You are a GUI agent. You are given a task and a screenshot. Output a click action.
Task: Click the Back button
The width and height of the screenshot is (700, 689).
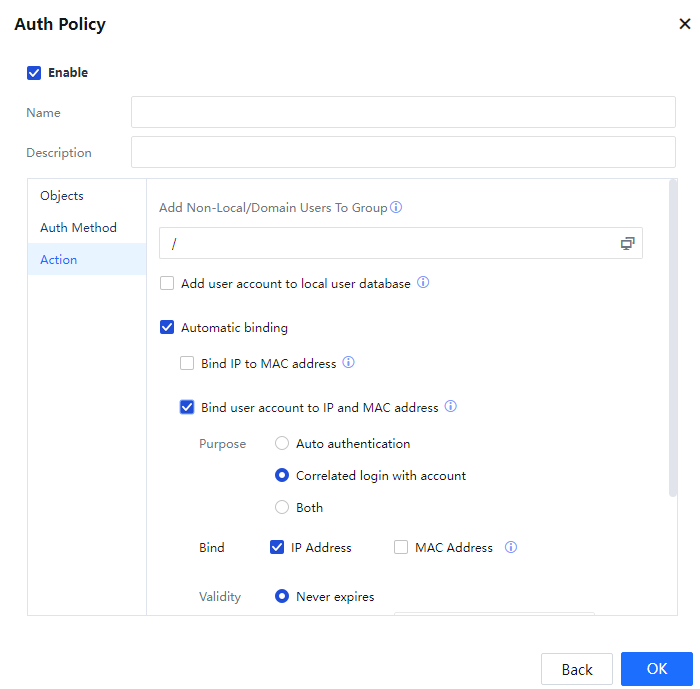[576, 669]
